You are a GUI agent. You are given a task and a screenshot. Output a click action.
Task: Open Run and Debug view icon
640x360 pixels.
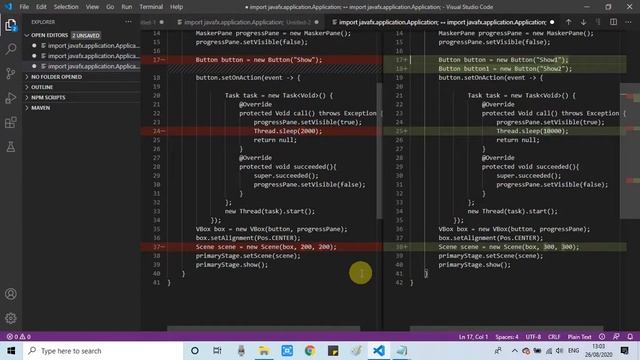(11, 98)
